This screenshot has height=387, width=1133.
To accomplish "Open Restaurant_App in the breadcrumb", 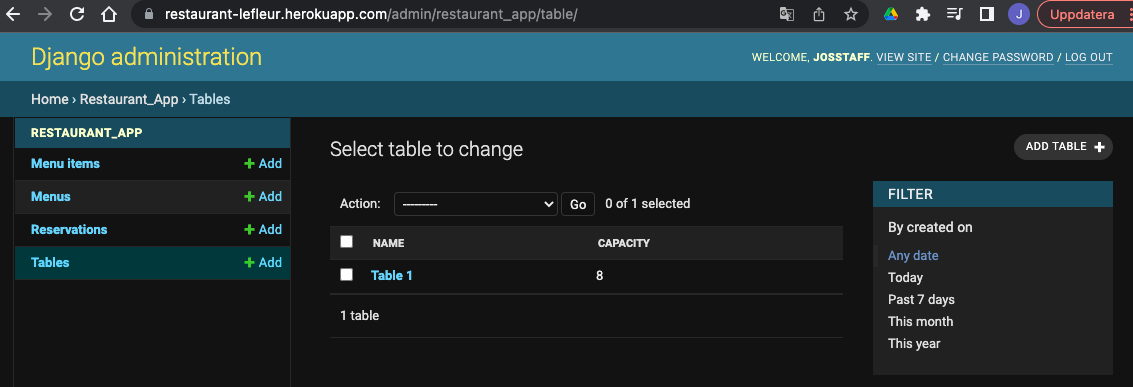I will click(x=129, y=100).
